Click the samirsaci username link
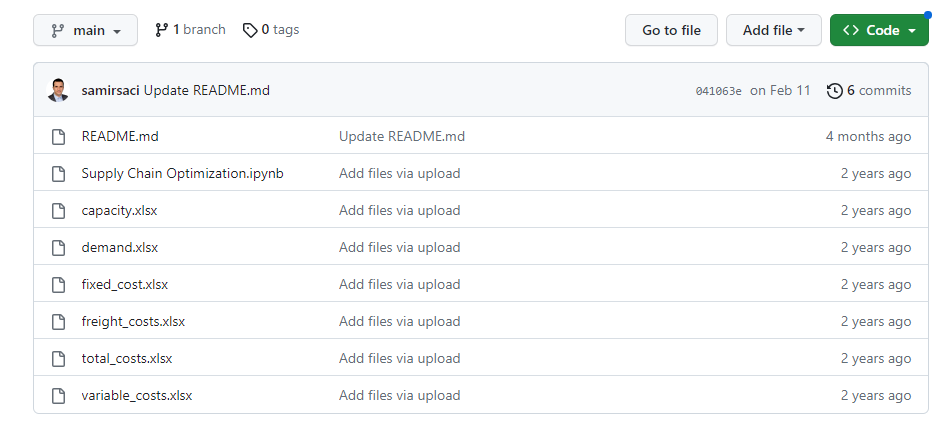 coord(111,90)
